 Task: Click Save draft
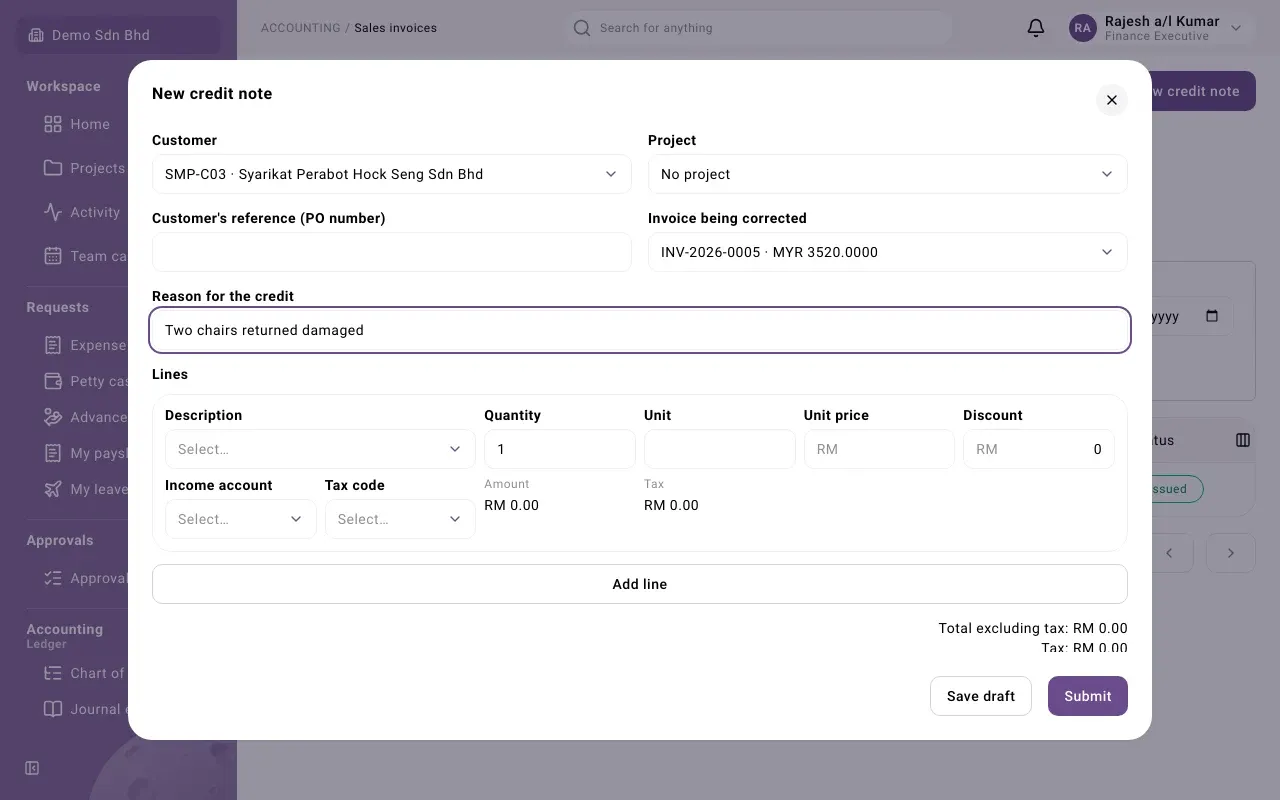click(x=981, y=696)
